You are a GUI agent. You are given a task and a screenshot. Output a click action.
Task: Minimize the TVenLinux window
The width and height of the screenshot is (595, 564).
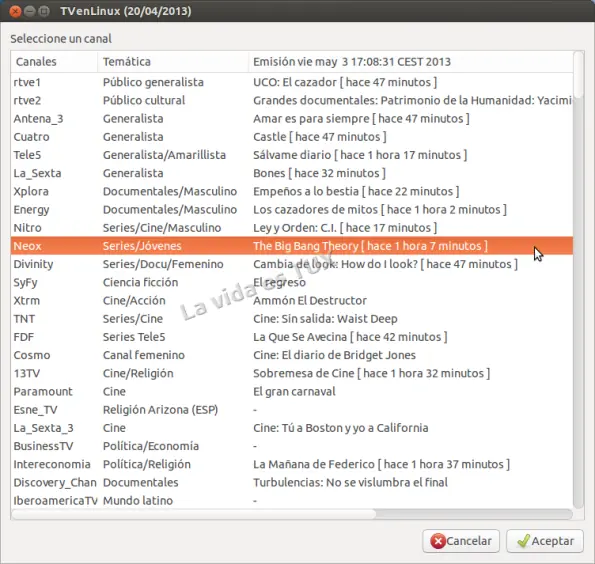[30, 11]
